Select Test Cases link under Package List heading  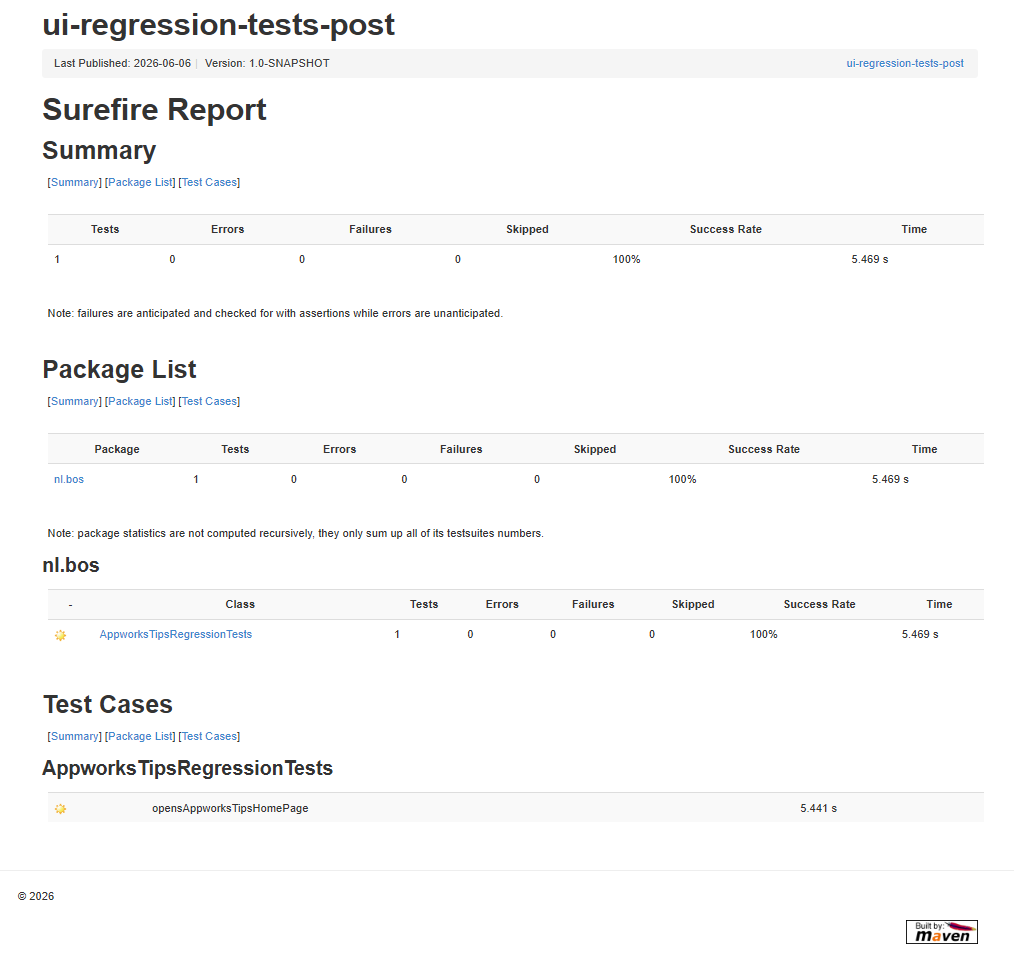[x=209, y=402]
